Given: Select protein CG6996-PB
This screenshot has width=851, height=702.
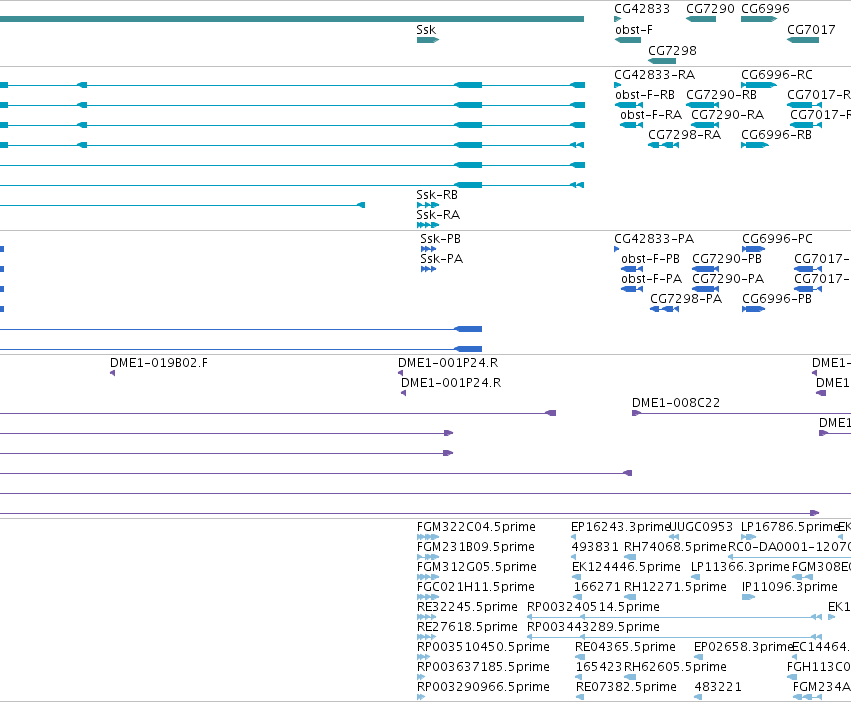Looking at the screenshot, I should pyautogui.click(x=777, y=299).
